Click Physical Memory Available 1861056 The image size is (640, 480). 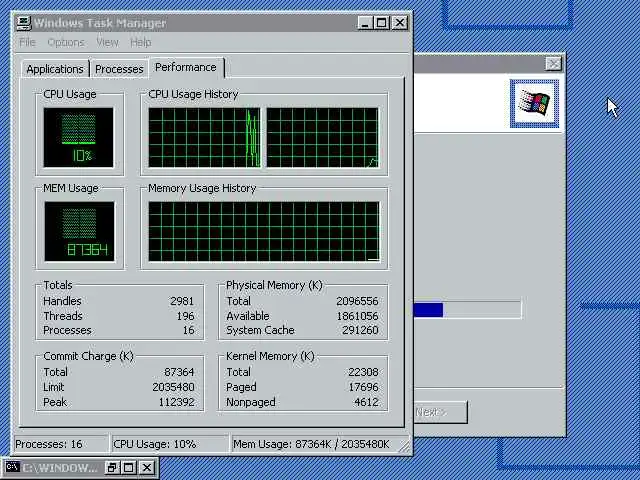357,316
